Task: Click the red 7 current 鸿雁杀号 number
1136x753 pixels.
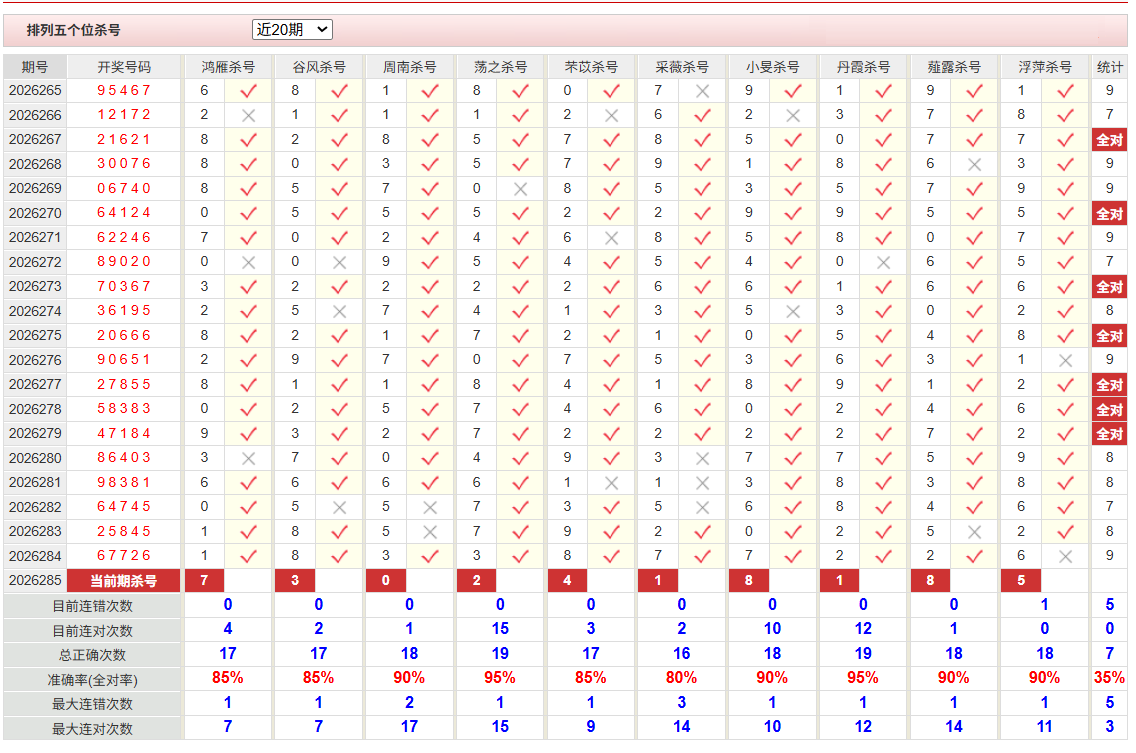Action: (204, 581)
